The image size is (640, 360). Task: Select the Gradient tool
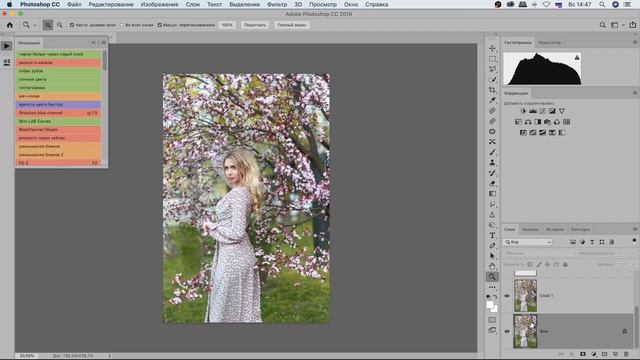point(492,194)
